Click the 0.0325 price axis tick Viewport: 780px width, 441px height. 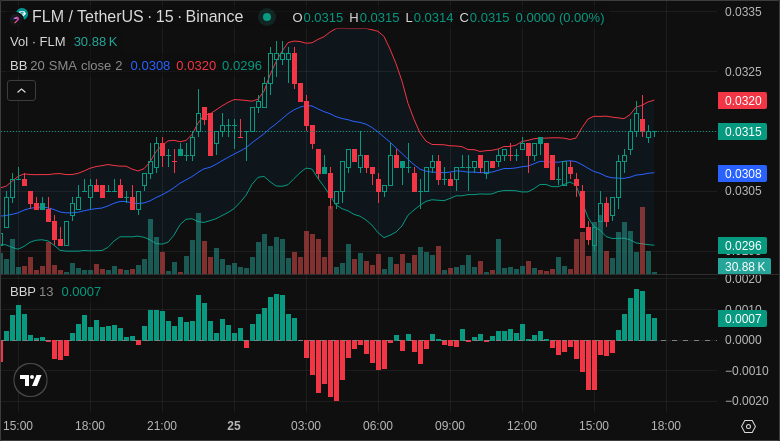[x=743, y=72]
